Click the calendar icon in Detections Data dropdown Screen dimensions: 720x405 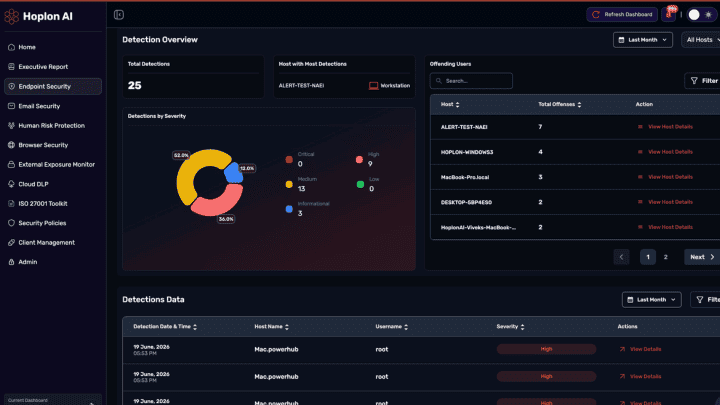(630, 300)
